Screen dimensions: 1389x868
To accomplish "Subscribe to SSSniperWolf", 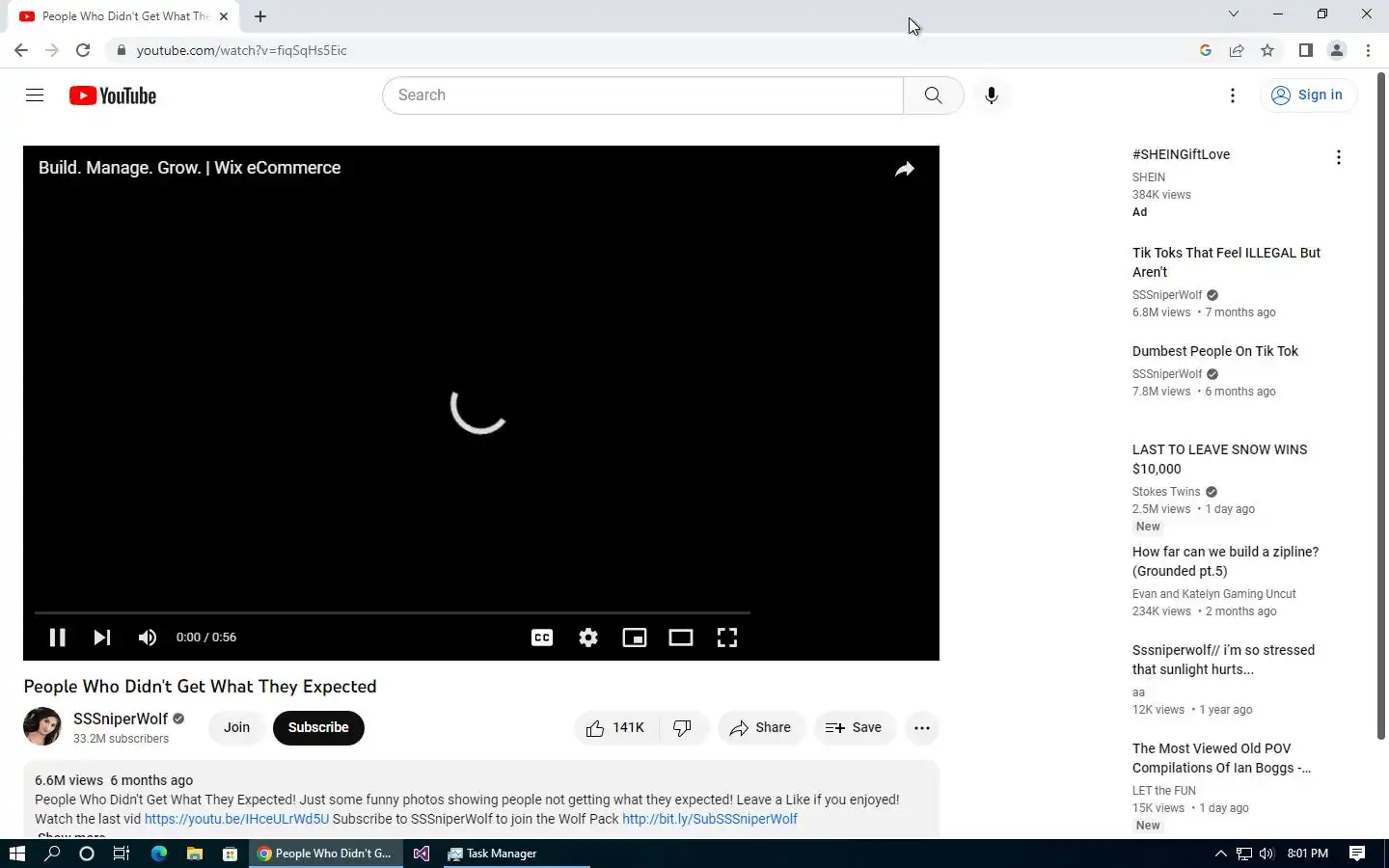I will coord(318,727).
